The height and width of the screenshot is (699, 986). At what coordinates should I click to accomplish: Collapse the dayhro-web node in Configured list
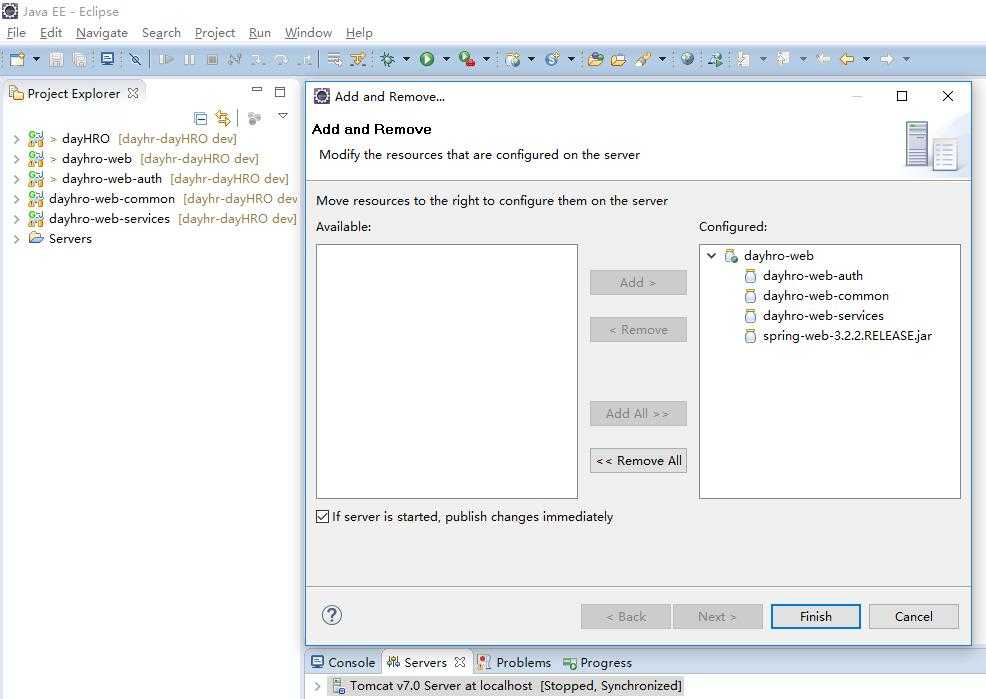point(711,256)
